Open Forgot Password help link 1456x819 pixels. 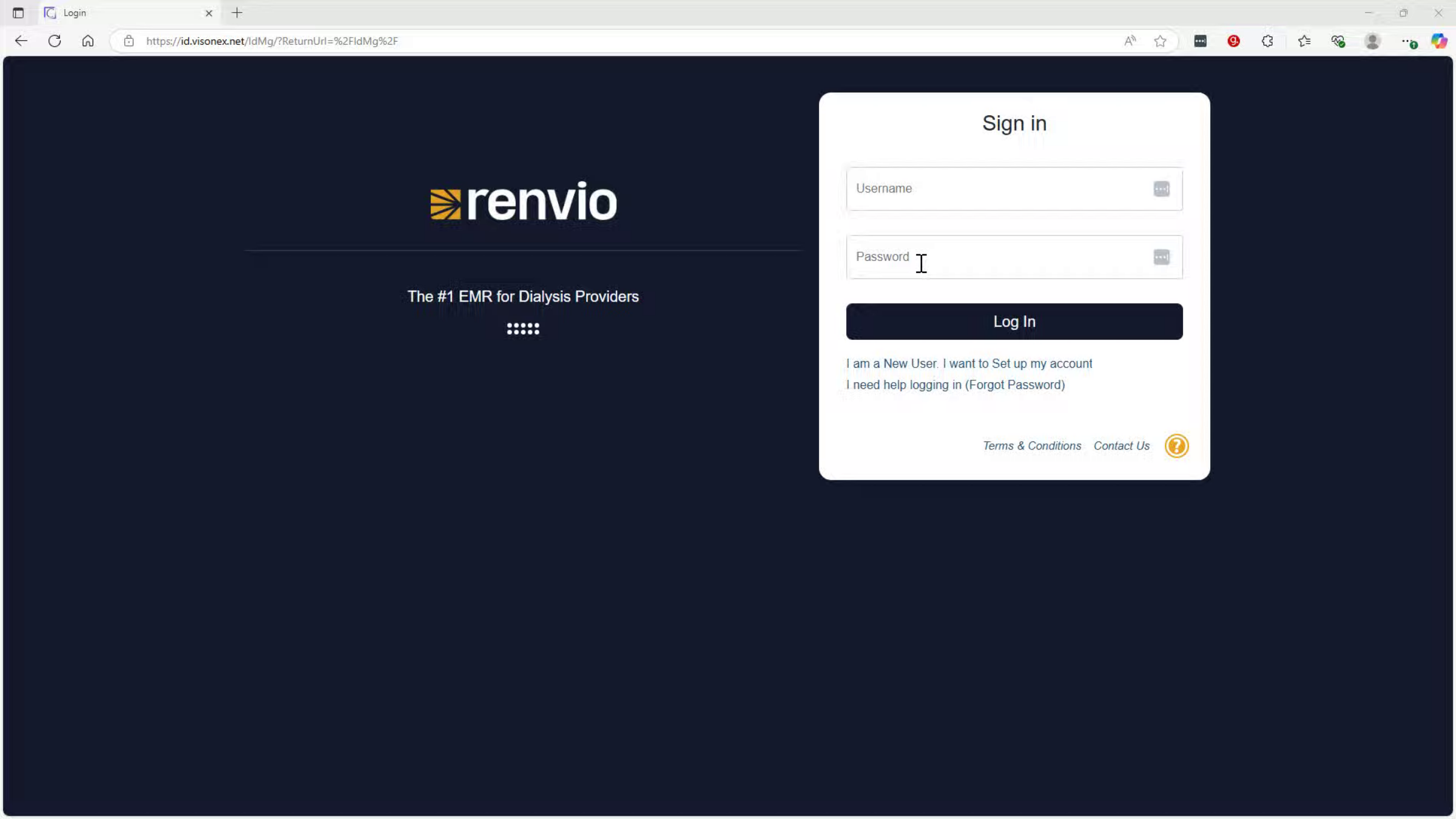click(955, 385)
